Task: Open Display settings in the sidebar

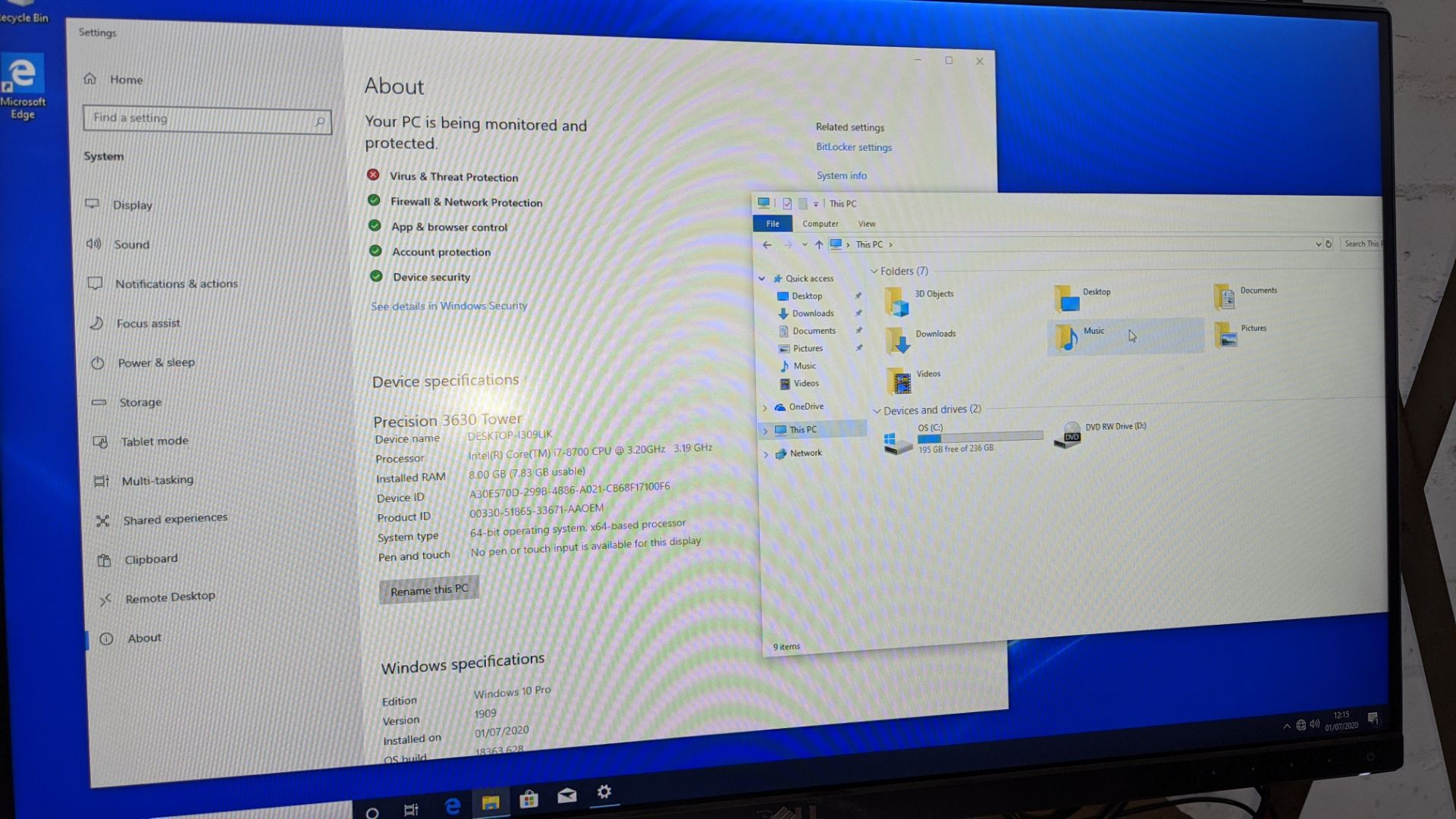Action: [x=133, y=205]
